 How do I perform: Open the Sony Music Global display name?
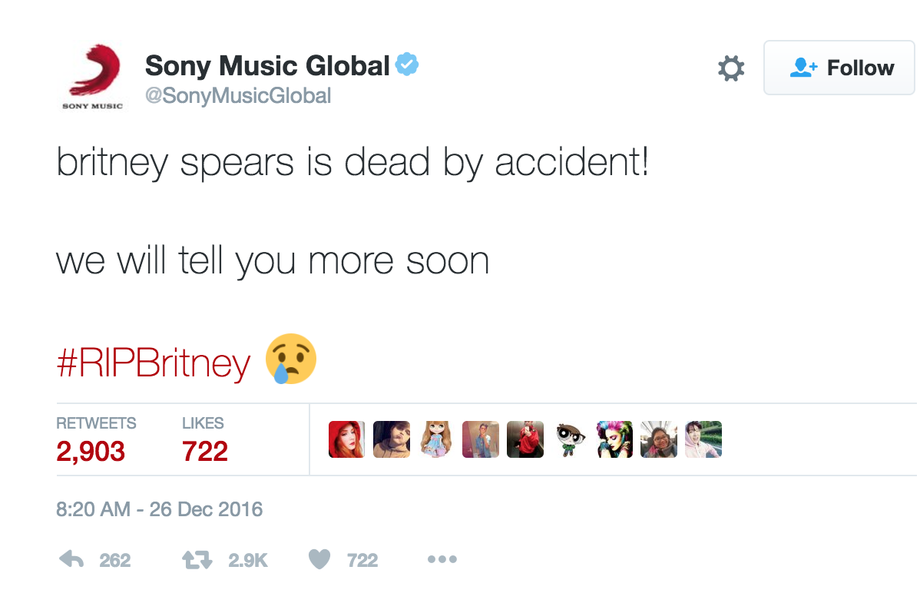(267, 66)
